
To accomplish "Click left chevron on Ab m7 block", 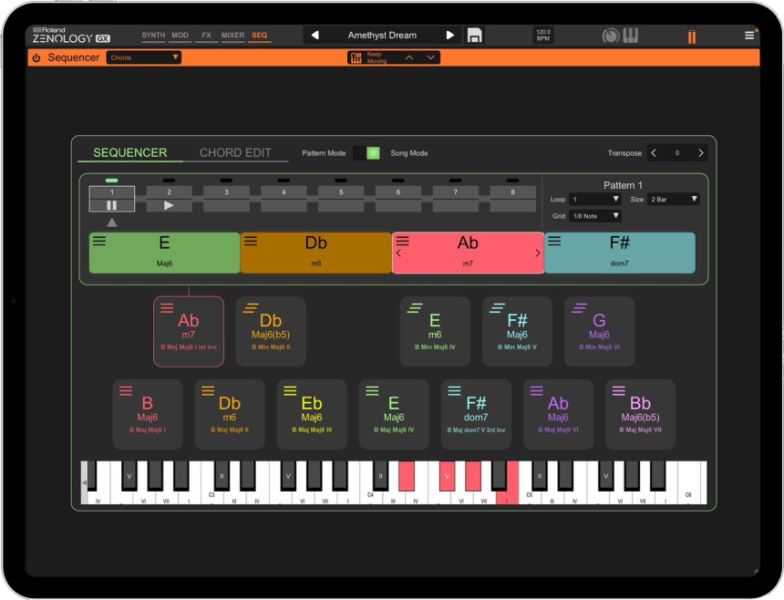I will (x=398, y=253).
